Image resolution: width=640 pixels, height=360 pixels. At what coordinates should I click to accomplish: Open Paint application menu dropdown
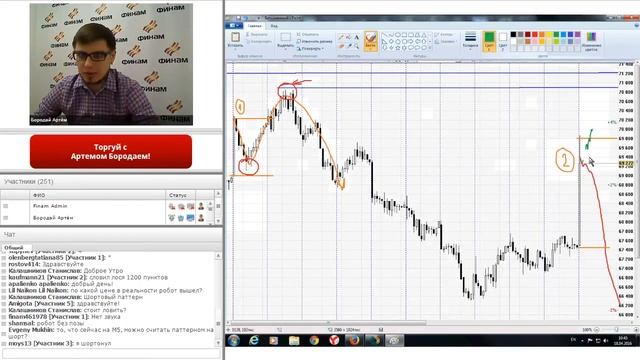(233, 26)
